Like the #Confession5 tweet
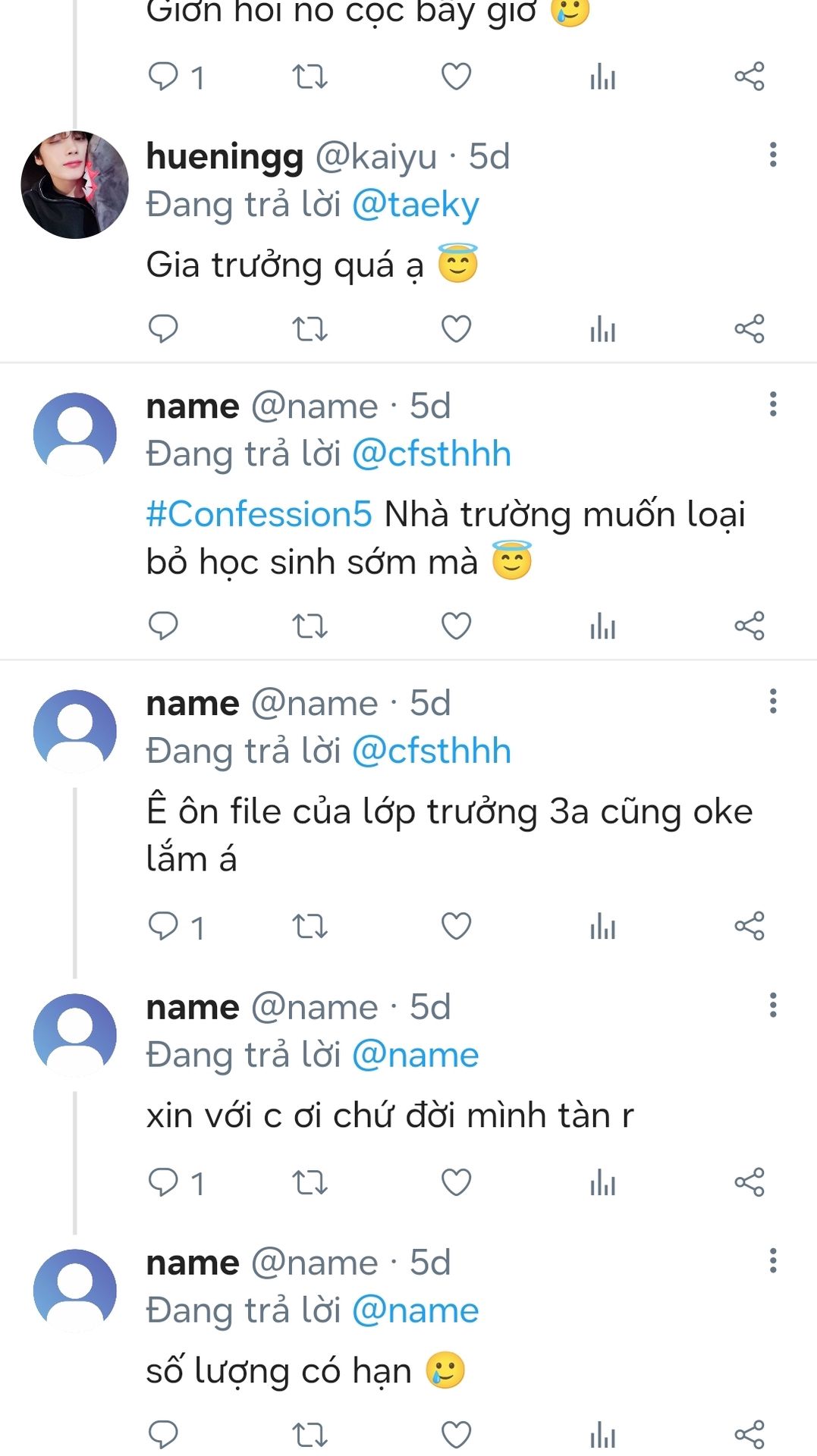The height and width of the screenshot is (1456, 817). [x=456, y=626]
